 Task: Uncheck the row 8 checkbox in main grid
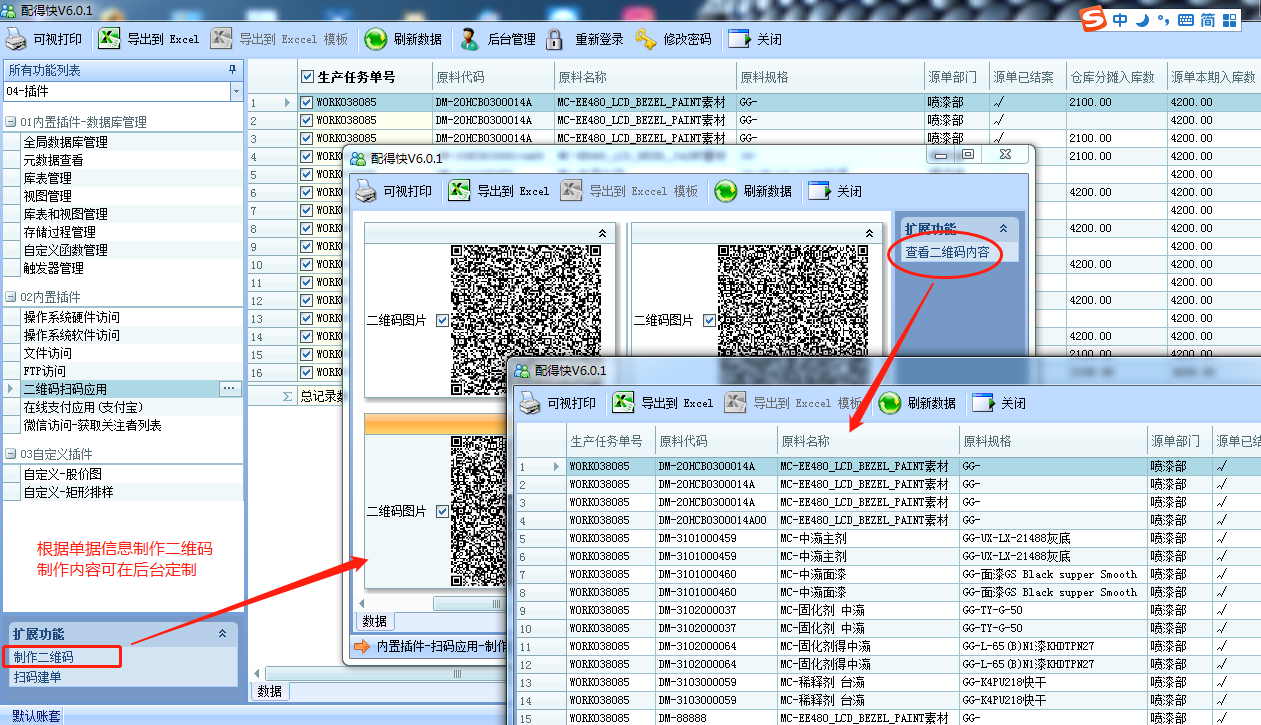(x=307, y=228)
